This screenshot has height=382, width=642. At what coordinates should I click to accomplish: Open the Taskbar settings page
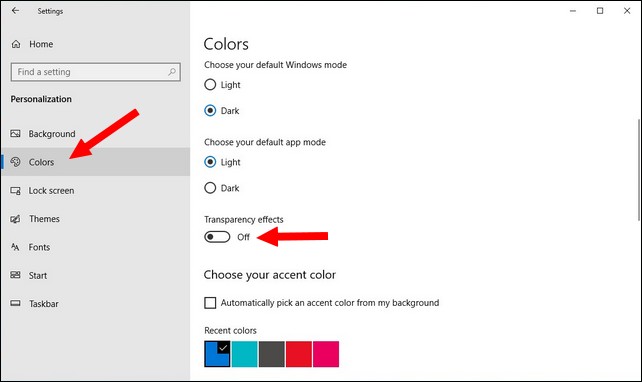point(95,303)
